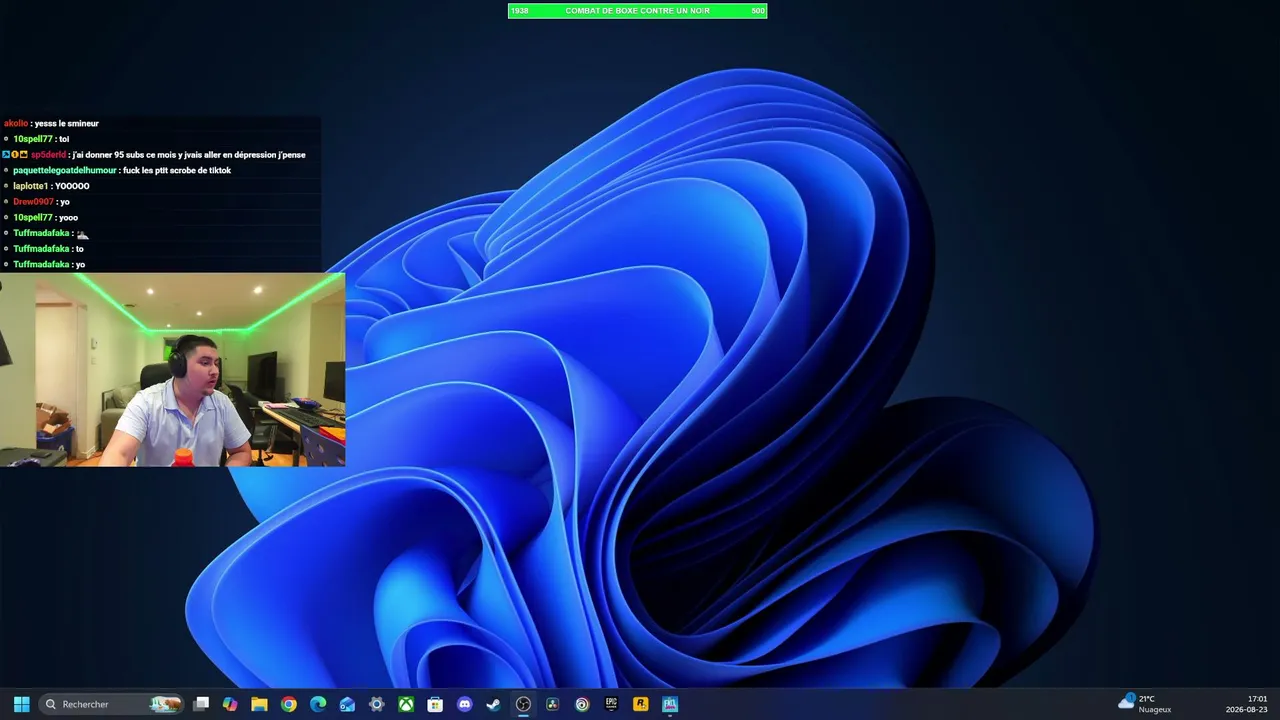Open the weather widget cloud icon
Viewport: 1280px width, 720px height.
(1127, 702)
